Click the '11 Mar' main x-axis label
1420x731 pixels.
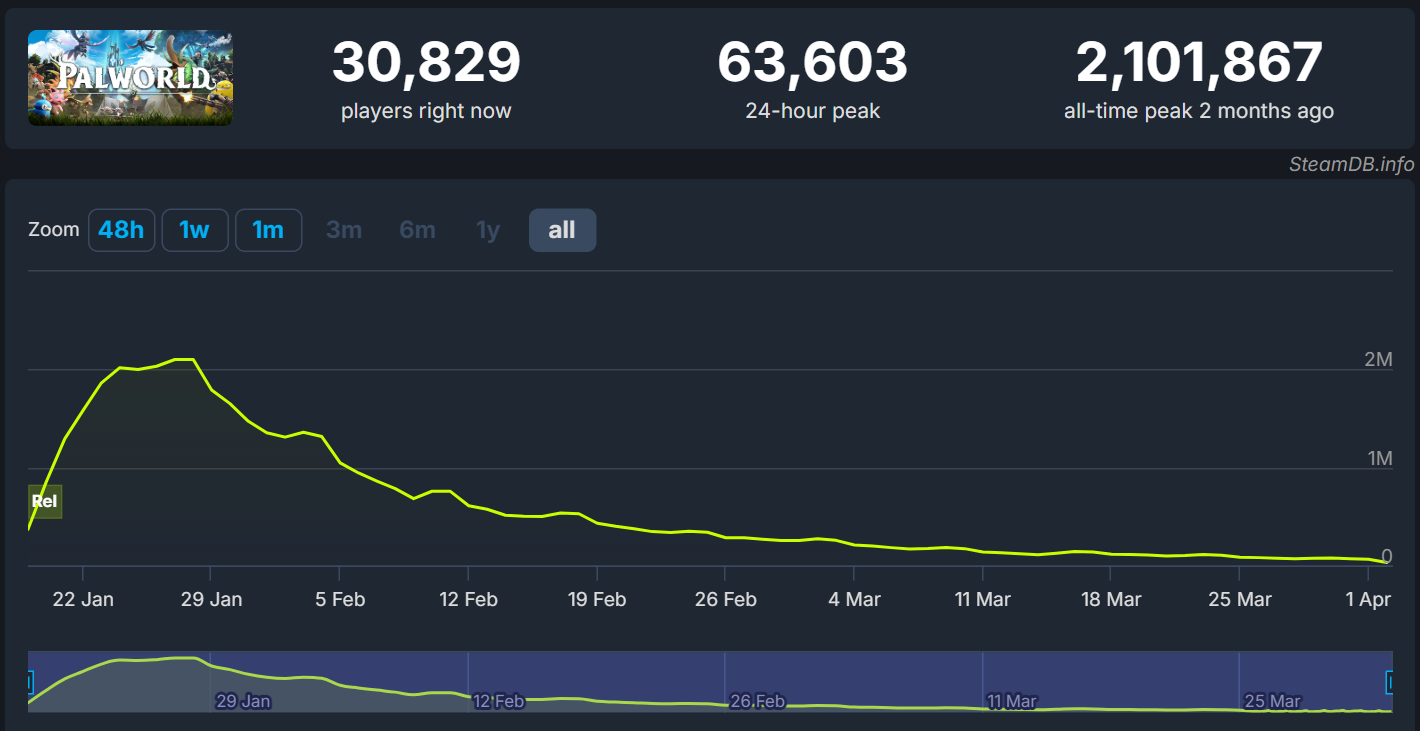pos(982,599)
